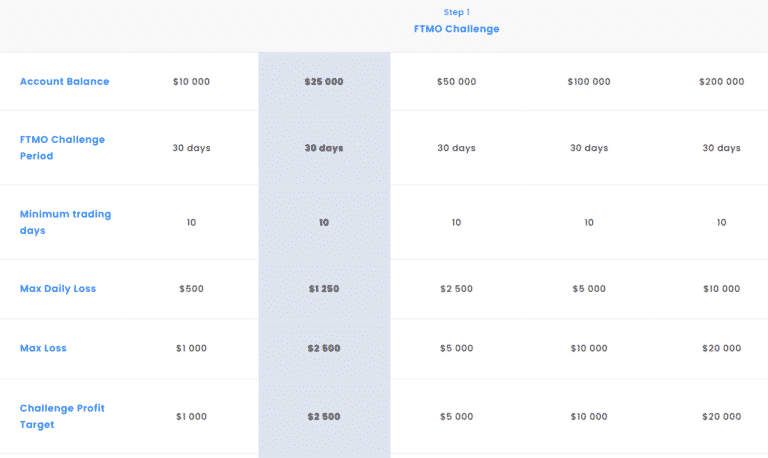Click the Challenge Profit Target label
The height and width of the screenshot is (458, 768).
62,416
